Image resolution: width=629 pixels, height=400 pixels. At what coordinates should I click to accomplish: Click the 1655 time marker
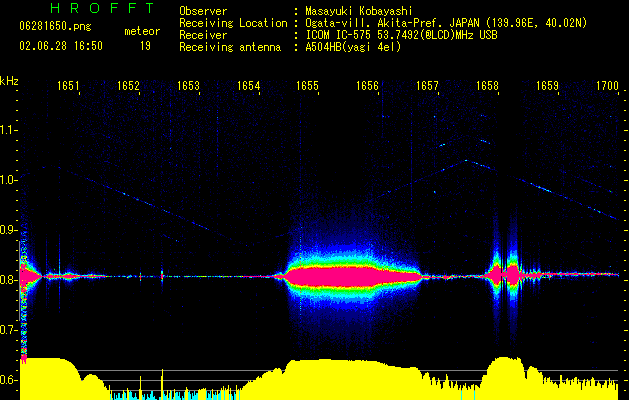tap(307, 86)
